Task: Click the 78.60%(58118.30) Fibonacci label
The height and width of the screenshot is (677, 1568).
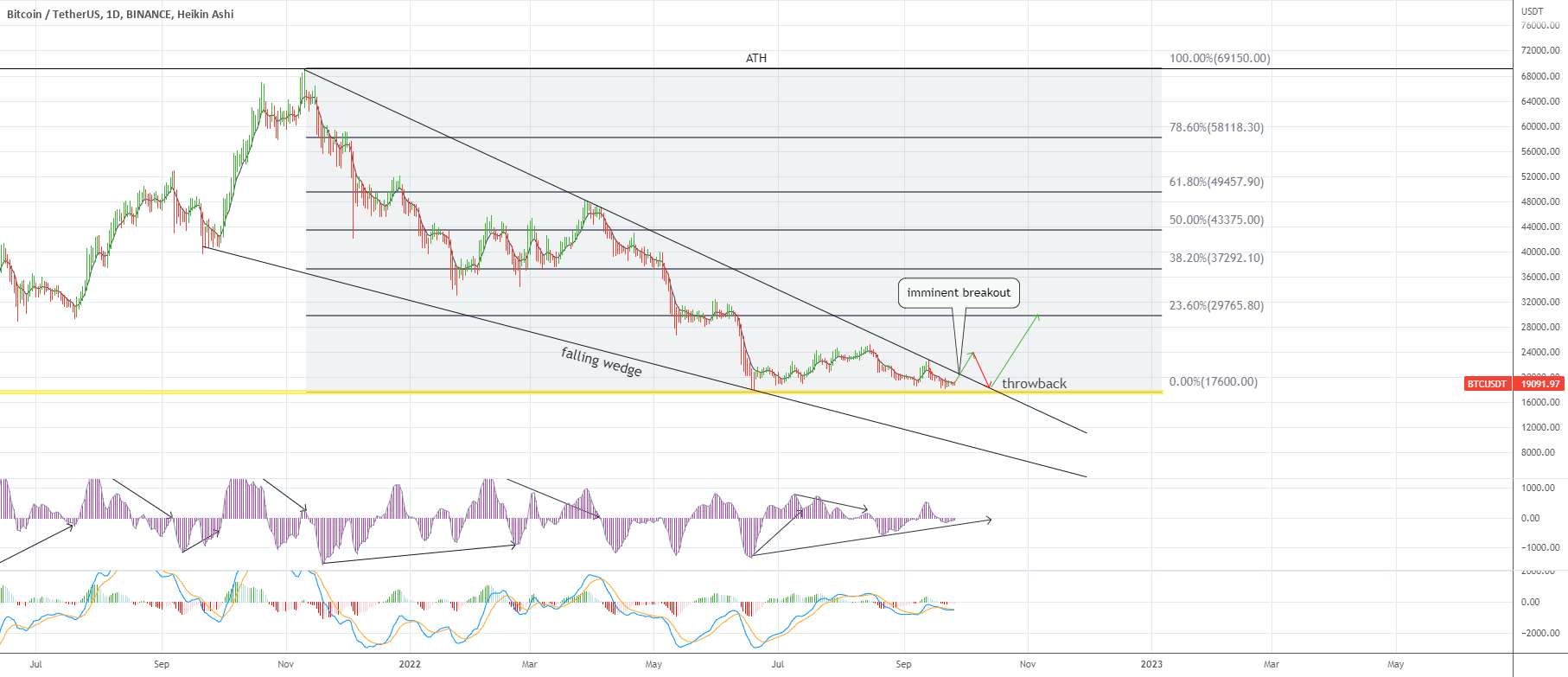Action: pyautogui.click(x=1216, y=127)
